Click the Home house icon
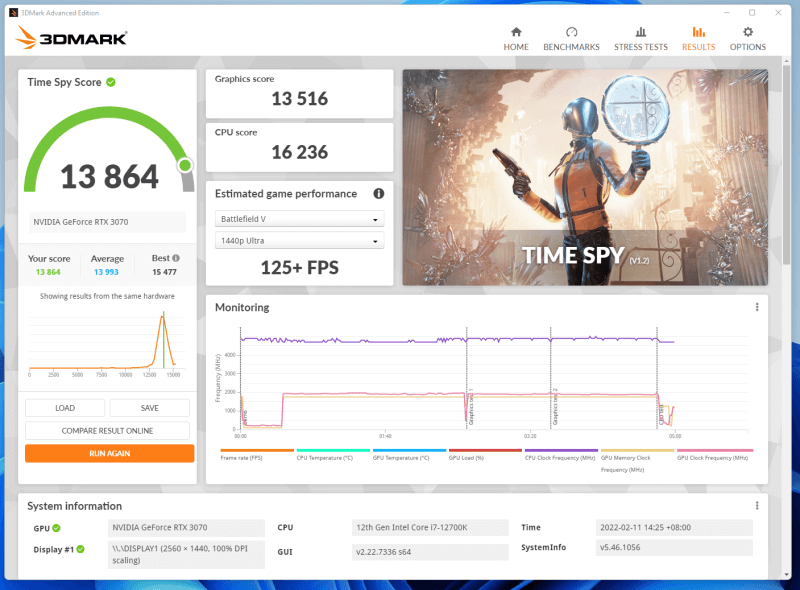 click(x=516, y=32)
